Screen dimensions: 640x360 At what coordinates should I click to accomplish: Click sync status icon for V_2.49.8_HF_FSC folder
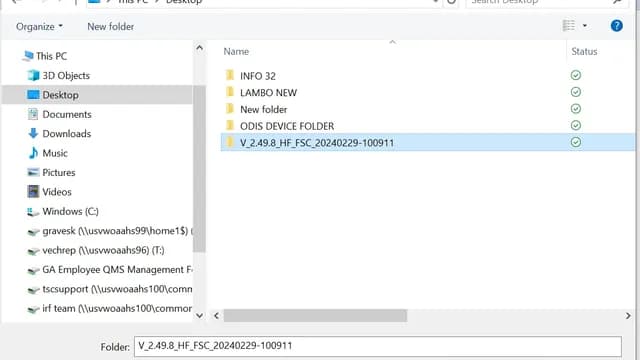coord(576,142)
